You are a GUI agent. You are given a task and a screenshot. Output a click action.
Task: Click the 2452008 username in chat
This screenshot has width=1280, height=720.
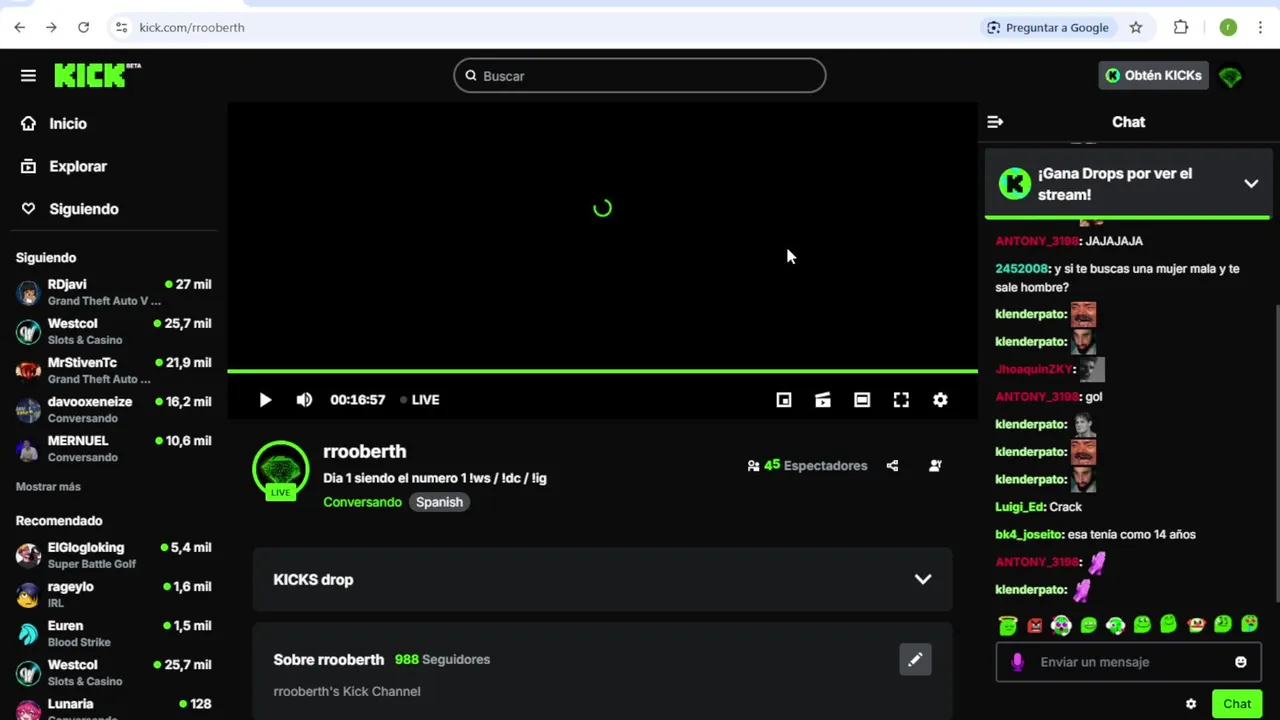click(1021, 269)
